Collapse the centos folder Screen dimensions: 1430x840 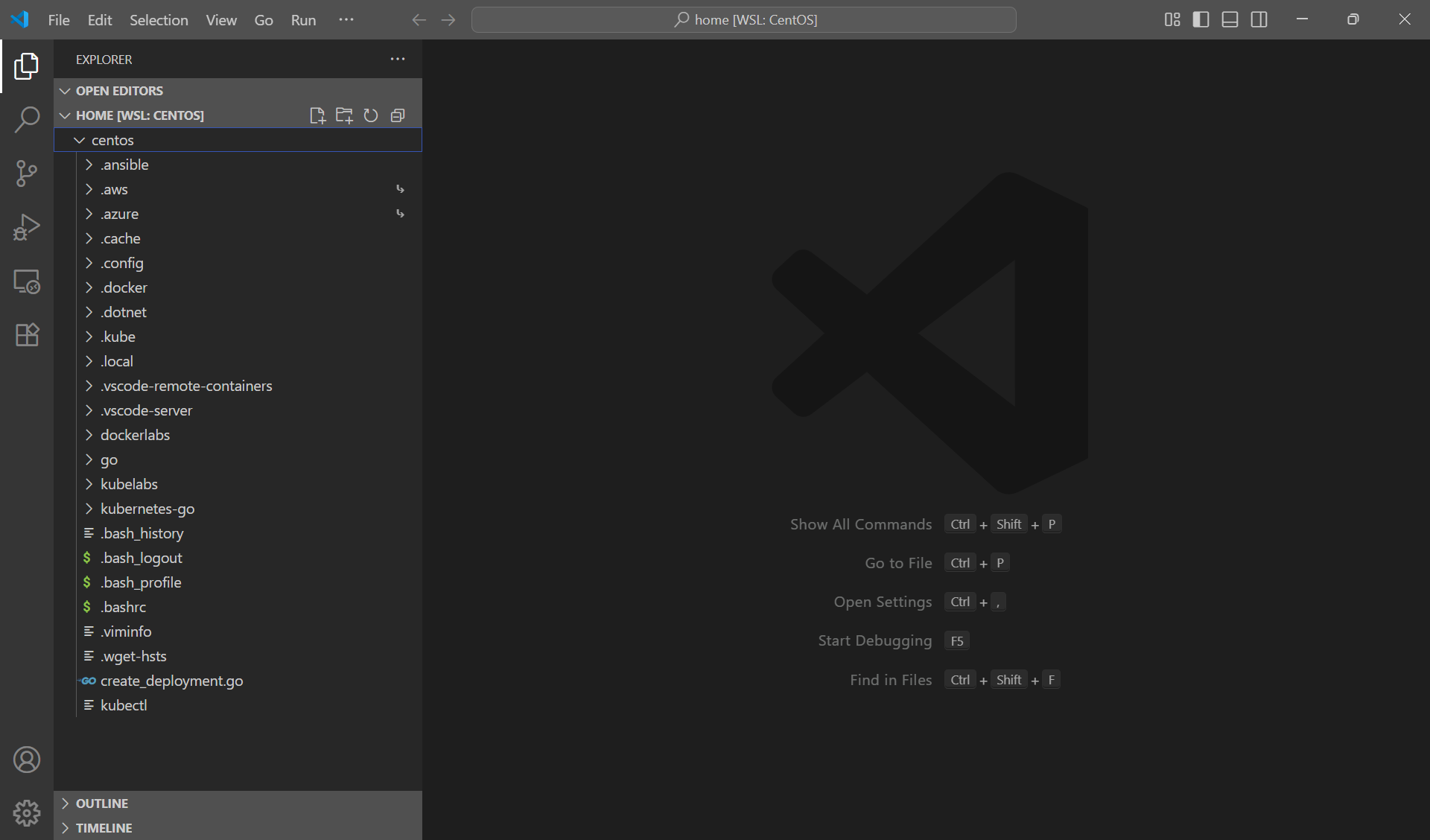238,140
